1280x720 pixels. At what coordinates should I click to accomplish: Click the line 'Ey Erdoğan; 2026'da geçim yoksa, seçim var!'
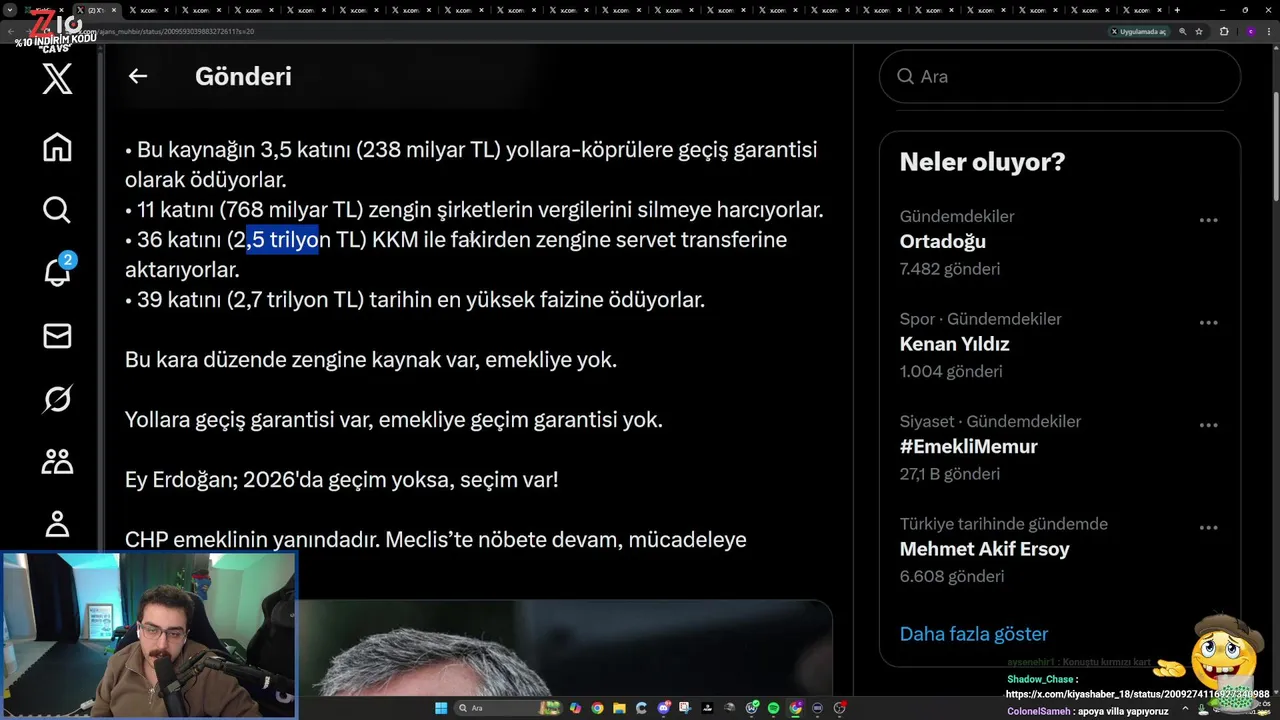coord(342,479)
